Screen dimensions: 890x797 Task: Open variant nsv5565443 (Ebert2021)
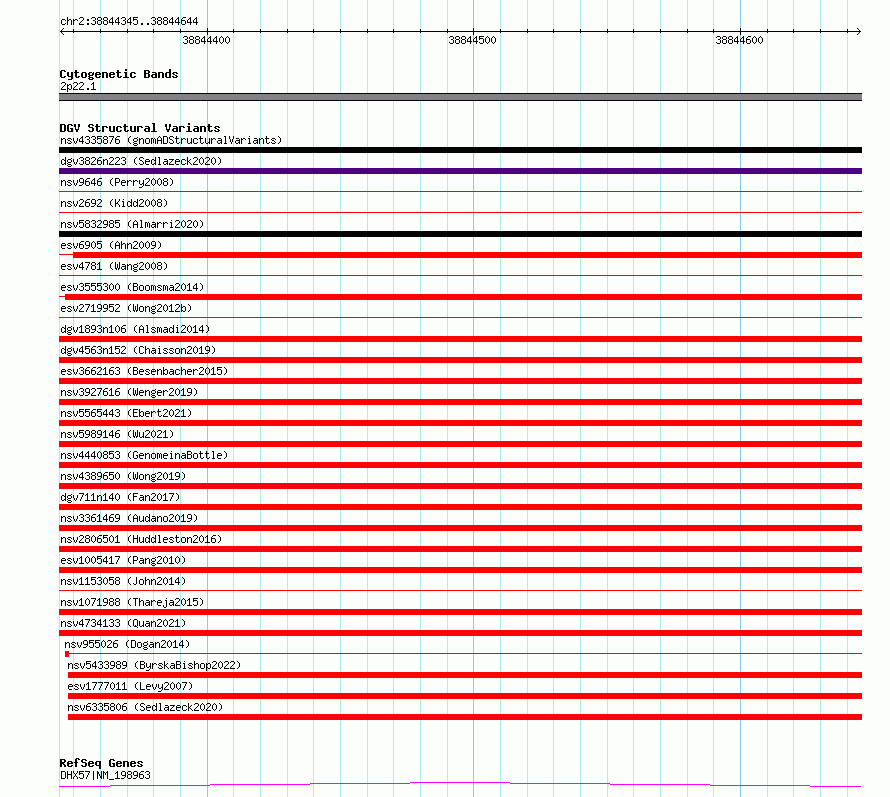coord(126,413)
